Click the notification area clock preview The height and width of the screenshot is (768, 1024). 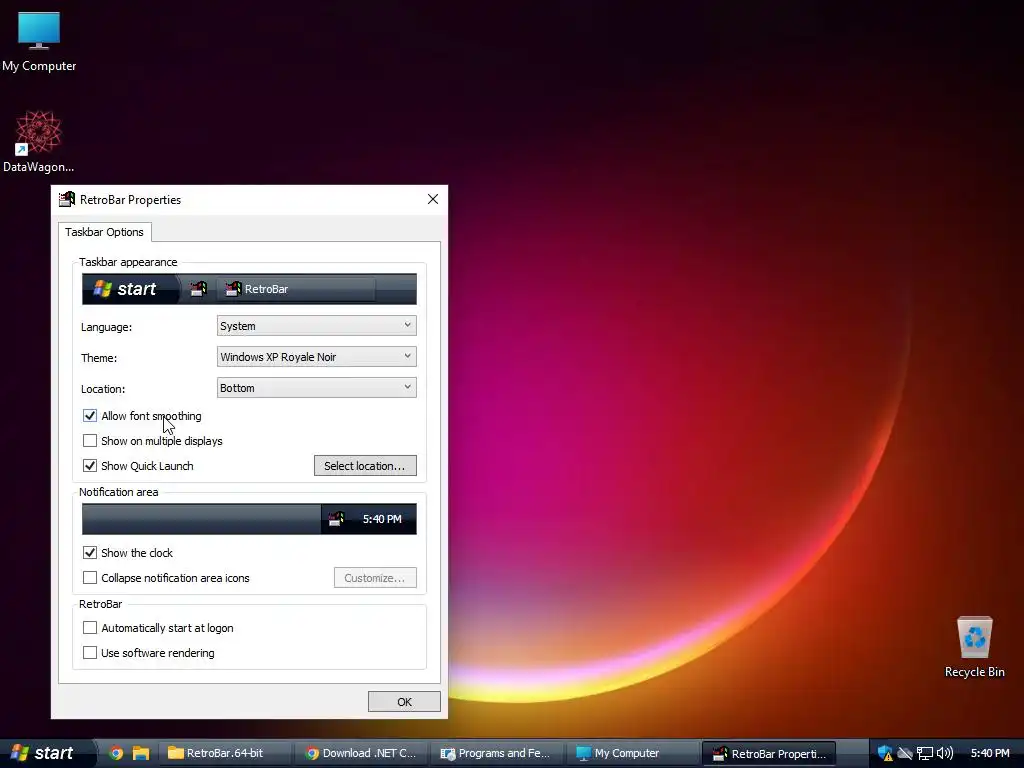point(382,519)
